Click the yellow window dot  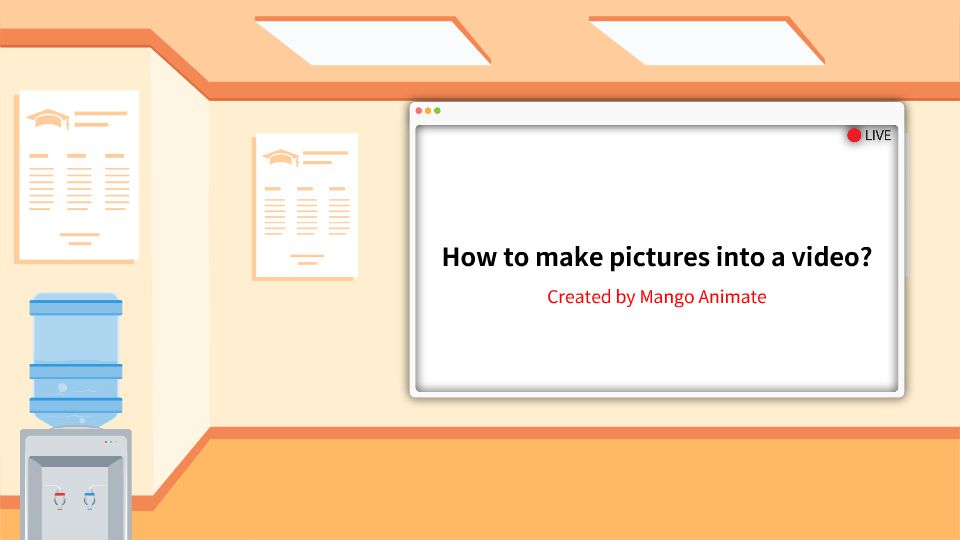tap(428, 111)
